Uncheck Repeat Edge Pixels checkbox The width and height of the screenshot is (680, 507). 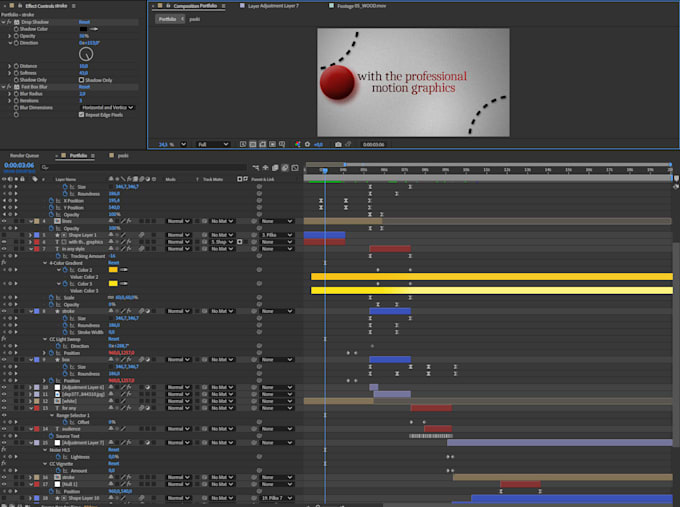coord(81,114)
